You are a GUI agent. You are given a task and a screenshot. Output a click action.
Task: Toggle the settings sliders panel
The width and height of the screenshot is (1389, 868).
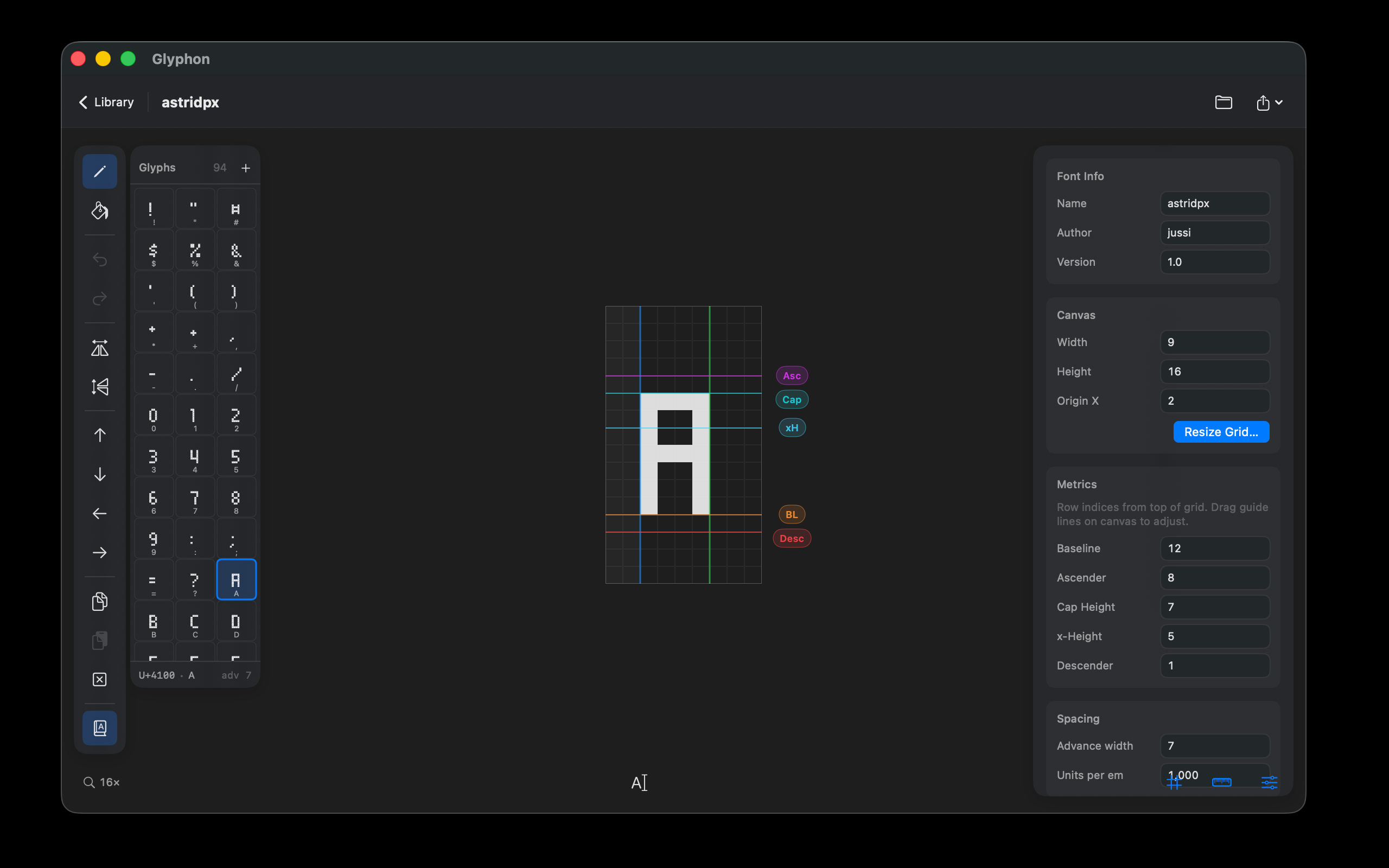point(1269,782)
